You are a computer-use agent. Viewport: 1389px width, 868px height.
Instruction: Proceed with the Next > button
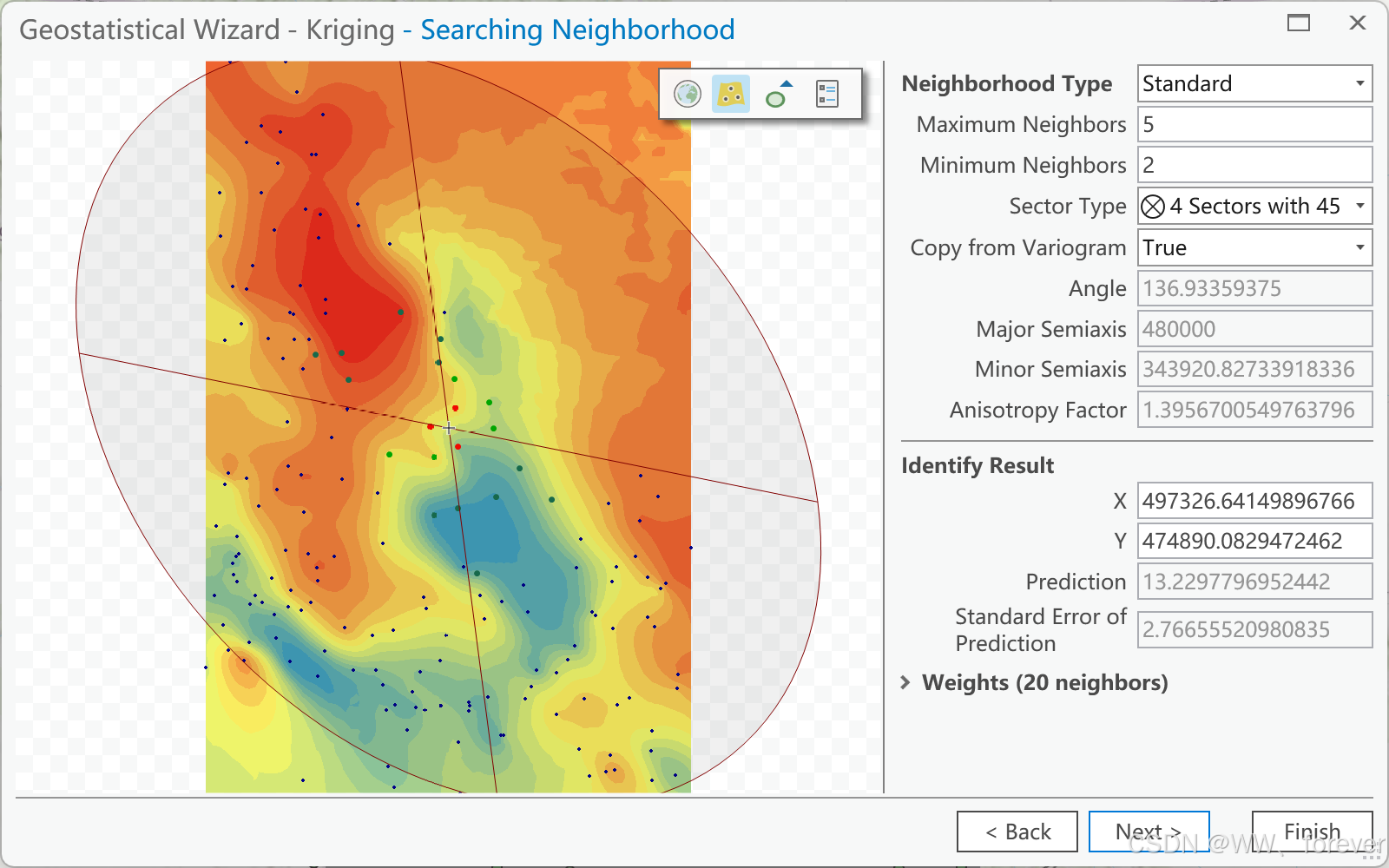click(1149, 832)
